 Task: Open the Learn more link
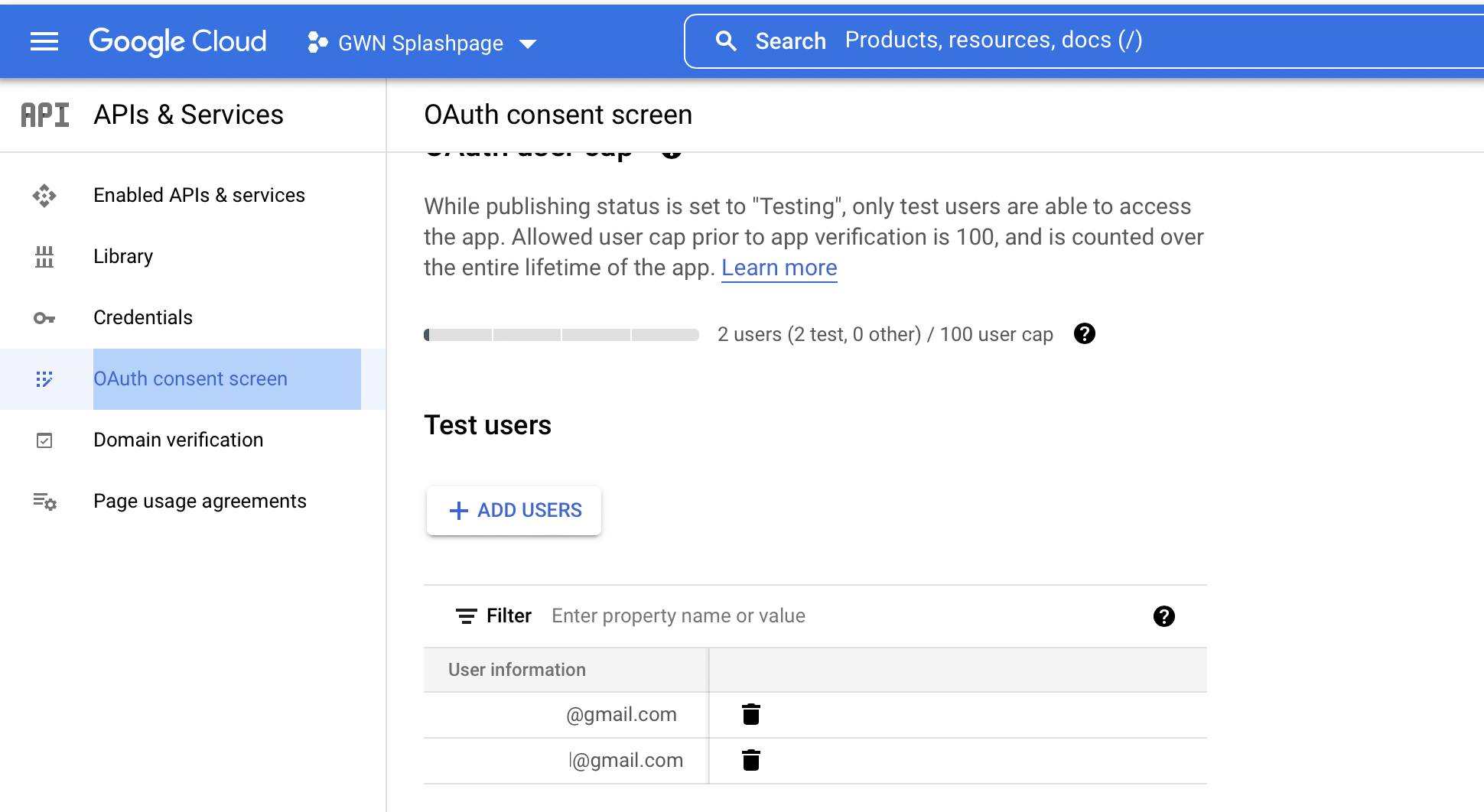pyautogui.click(x=779, y=268)
